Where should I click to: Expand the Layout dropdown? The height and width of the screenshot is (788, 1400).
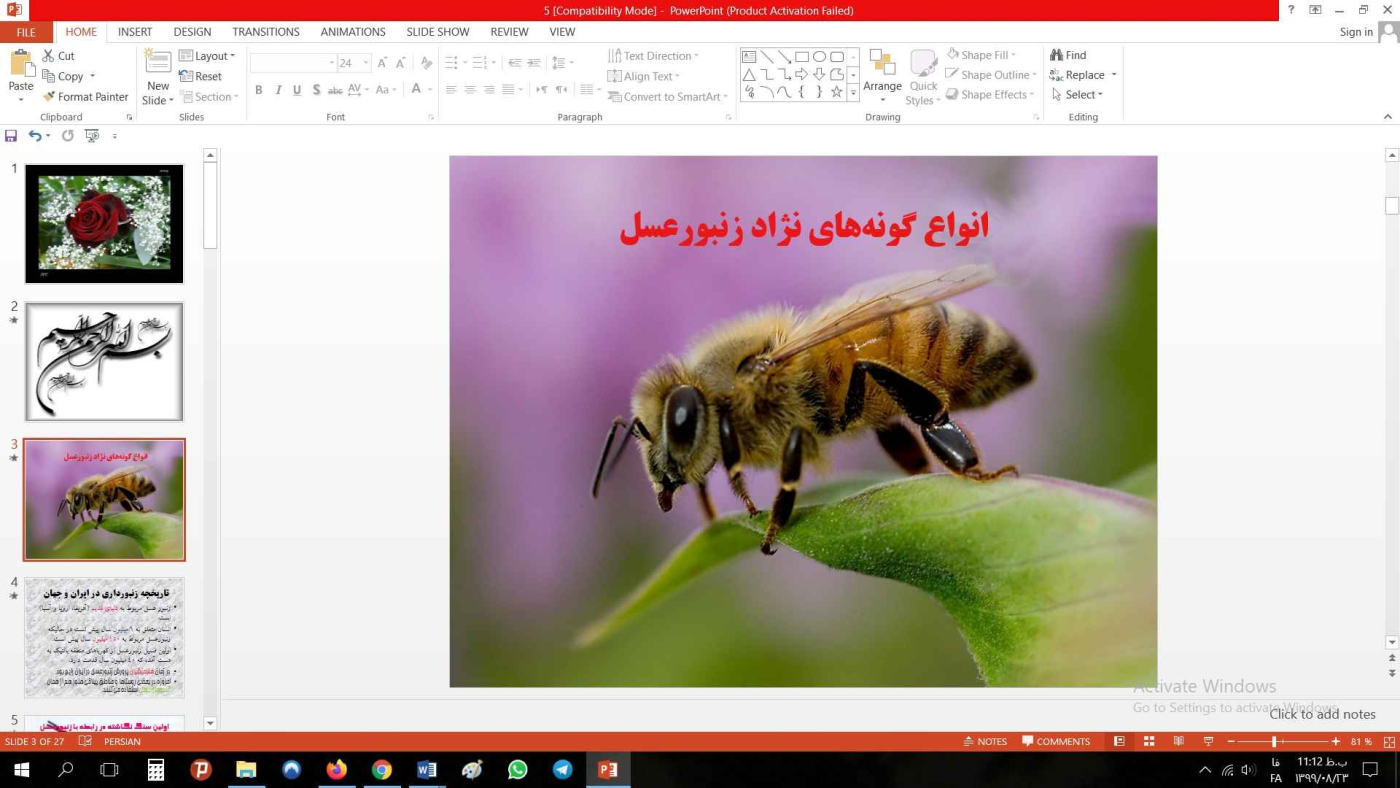pyautogui.click(x=207, y=56)
